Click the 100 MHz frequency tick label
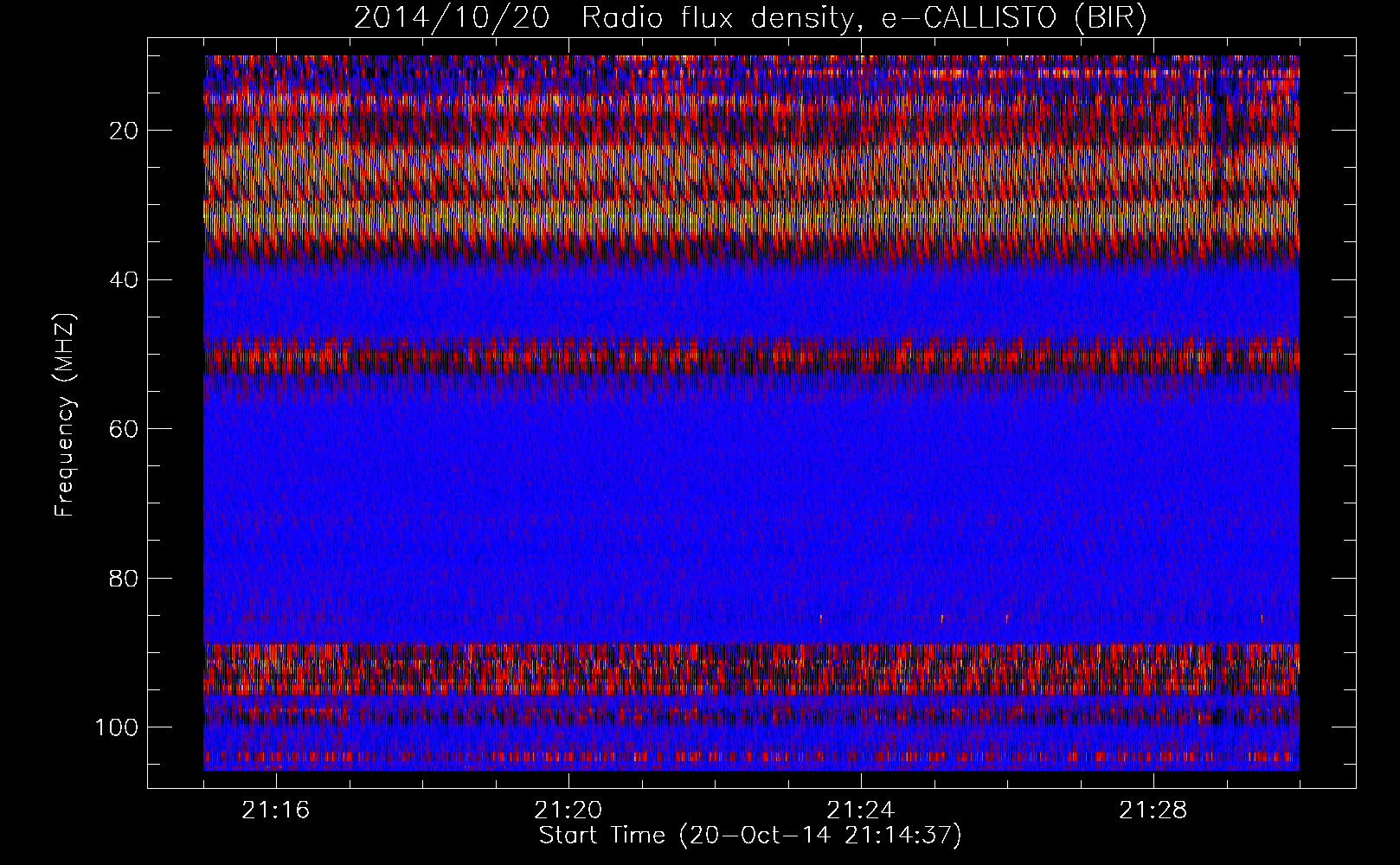This screenshot has width=1400, height=865. [117, 727]
